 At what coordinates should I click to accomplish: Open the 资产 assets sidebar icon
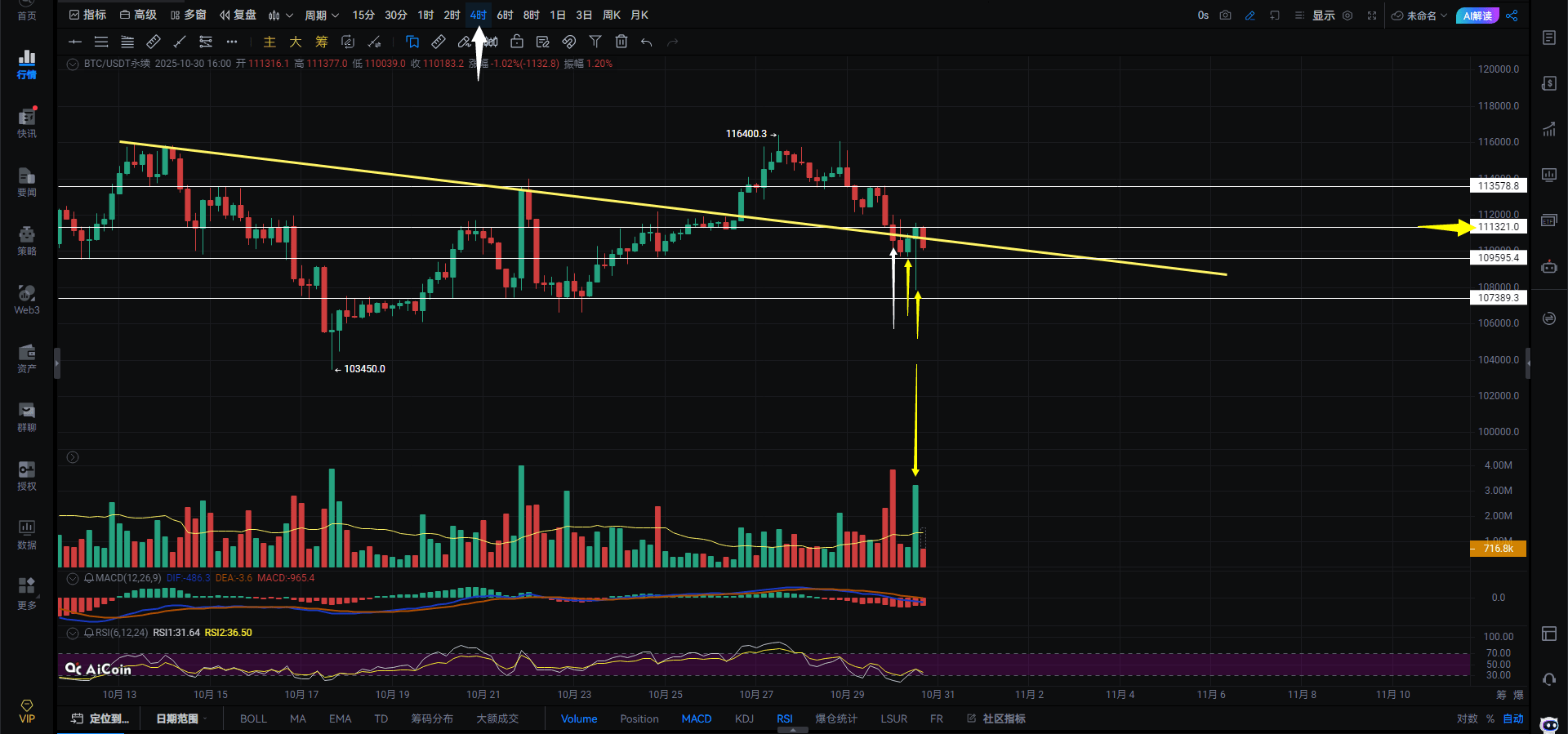pos(27,358)
